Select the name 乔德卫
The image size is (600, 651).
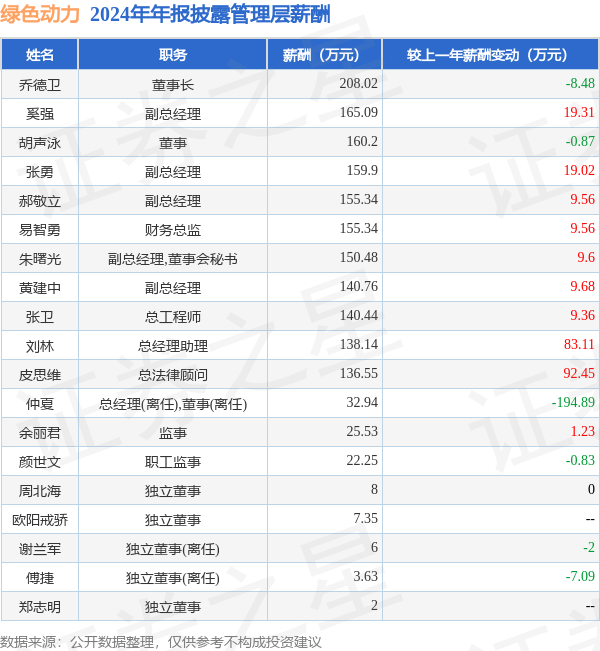click(x=39, y=85)
